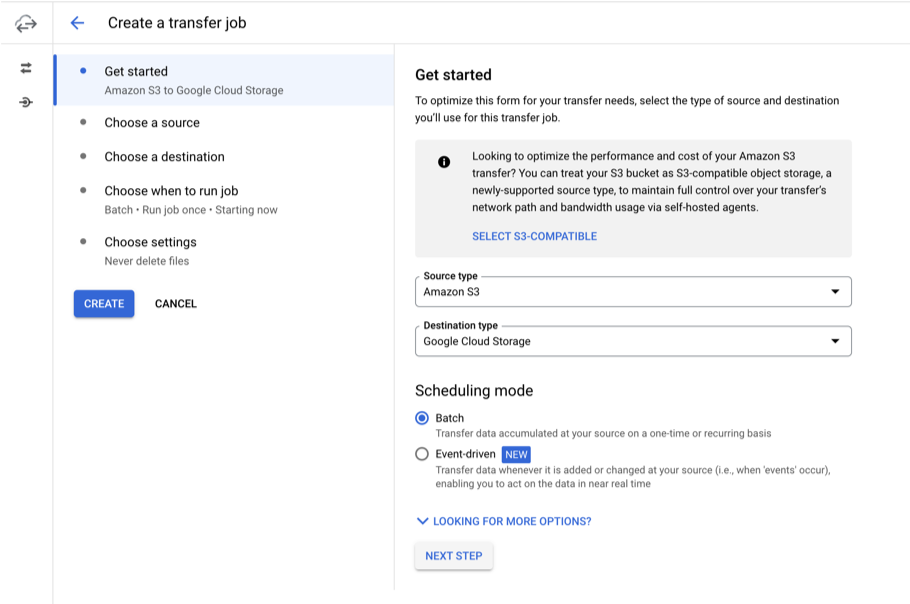910x604 pixels.
Task: Click the NEW badge beside Event-driven
Action: tap(516, 454)
